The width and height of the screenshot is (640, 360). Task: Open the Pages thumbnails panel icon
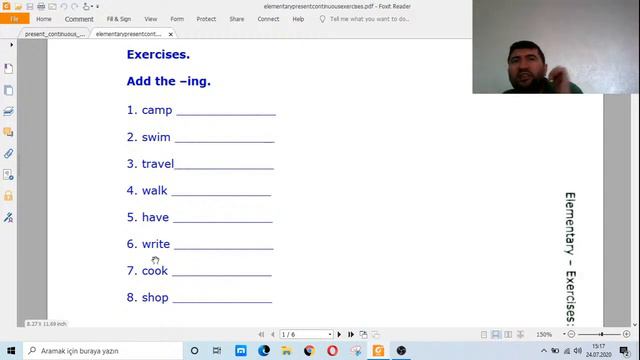pyautogui.click(x=8, y=90)
